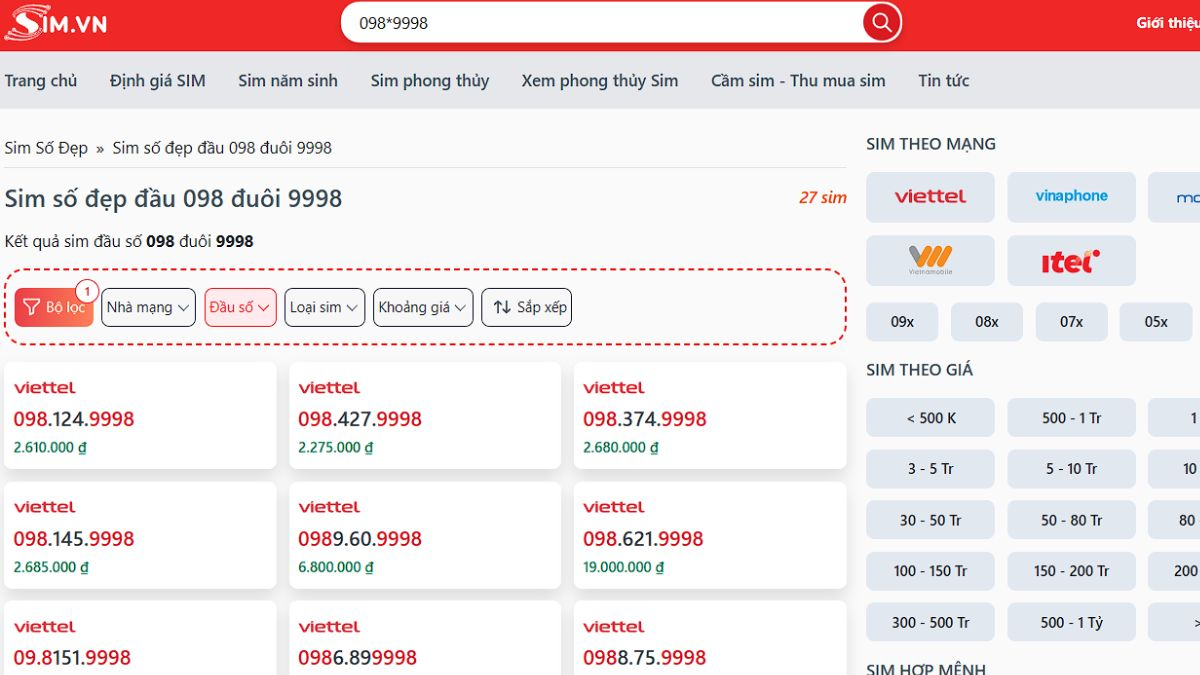This screenshot has width=1200, height=675.
Task: Open Cầm sim - Thu mua sim
Action: tap(798, 80)
